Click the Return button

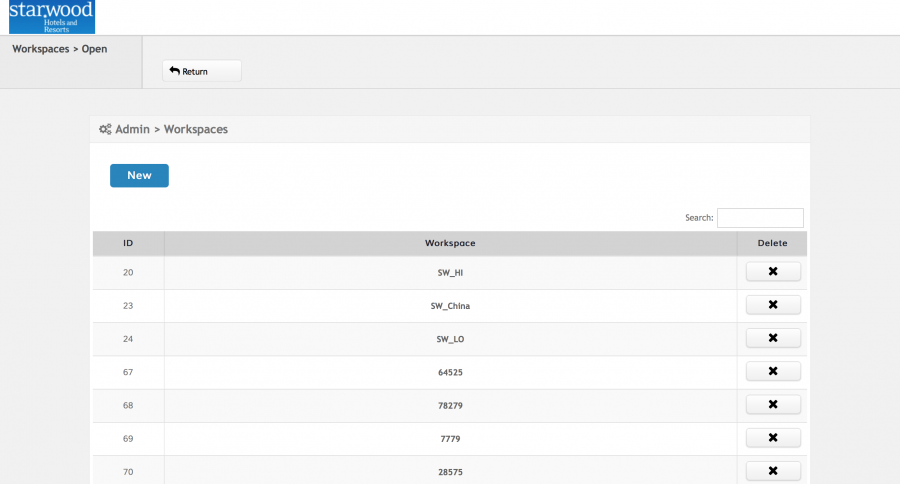tap(202, 71)
